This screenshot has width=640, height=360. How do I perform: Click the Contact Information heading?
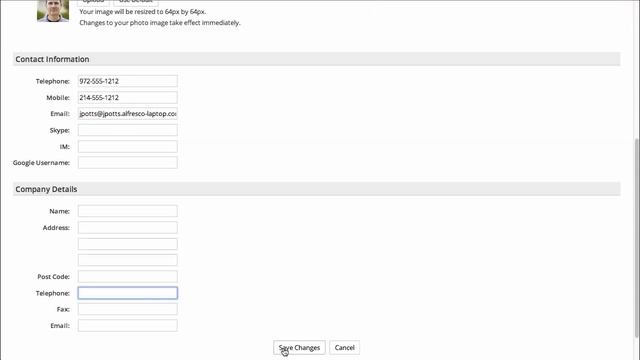coord(52,59)
